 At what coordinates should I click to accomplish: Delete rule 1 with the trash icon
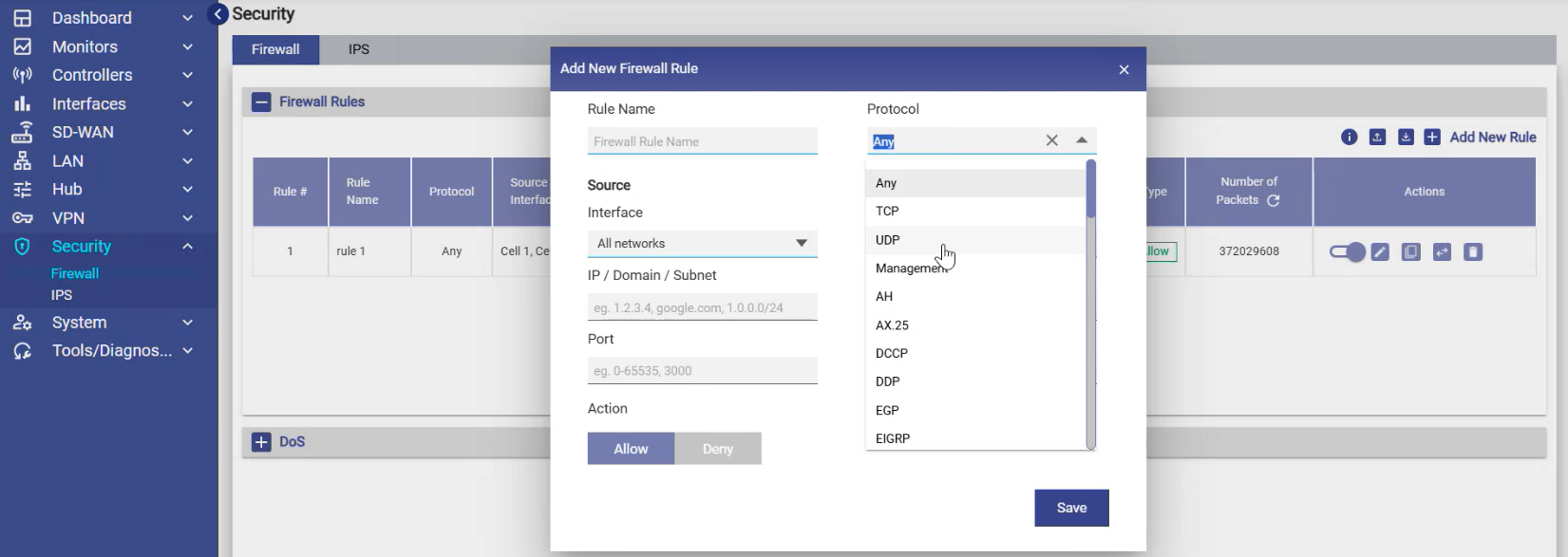(1473, 252)
